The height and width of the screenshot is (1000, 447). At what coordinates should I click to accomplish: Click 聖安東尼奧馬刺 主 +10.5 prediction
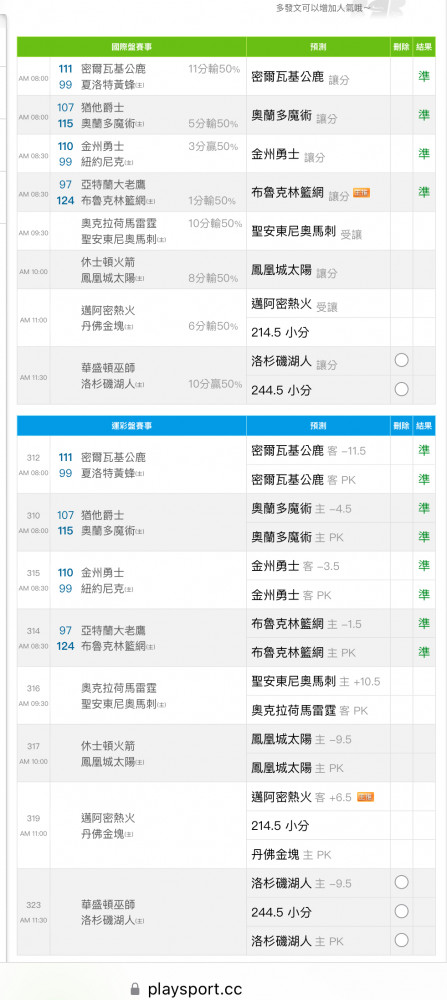point(316,681)
